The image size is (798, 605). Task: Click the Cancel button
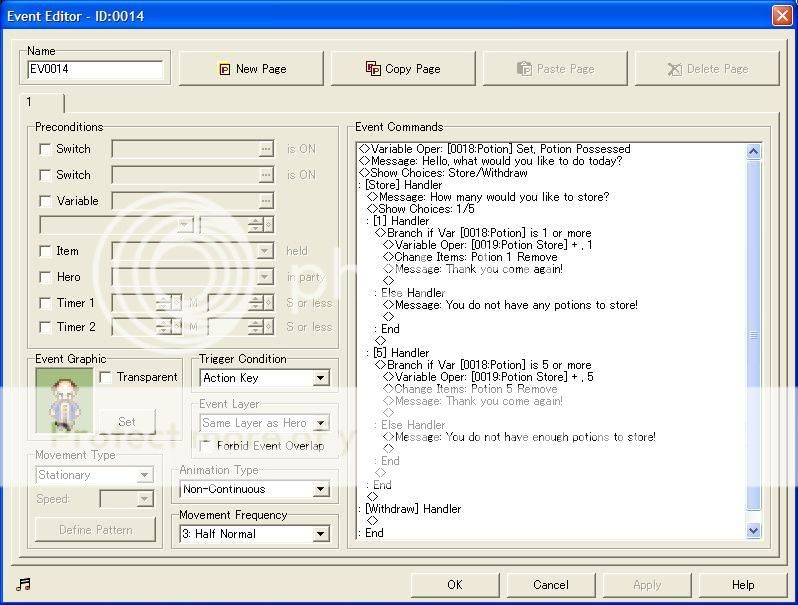click(x=550, y=585)
